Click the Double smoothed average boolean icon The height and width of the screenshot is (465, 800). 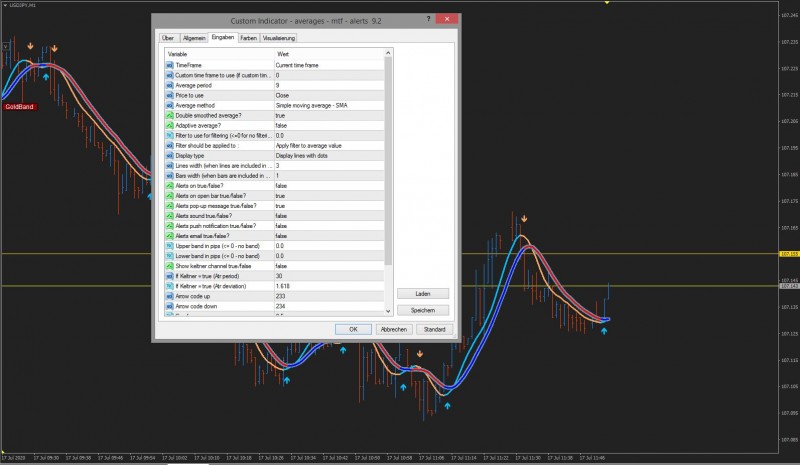(x=168, y=115)
